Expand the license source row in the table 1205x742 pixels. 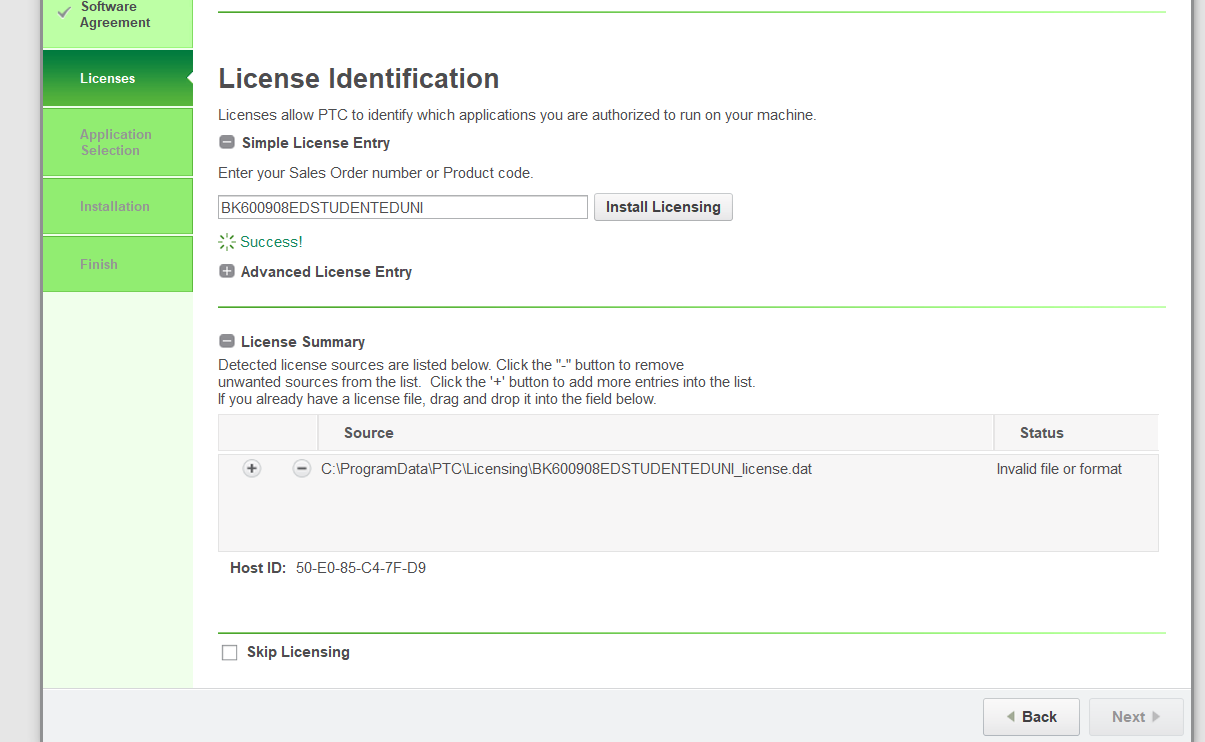click(x=251, y=468)
